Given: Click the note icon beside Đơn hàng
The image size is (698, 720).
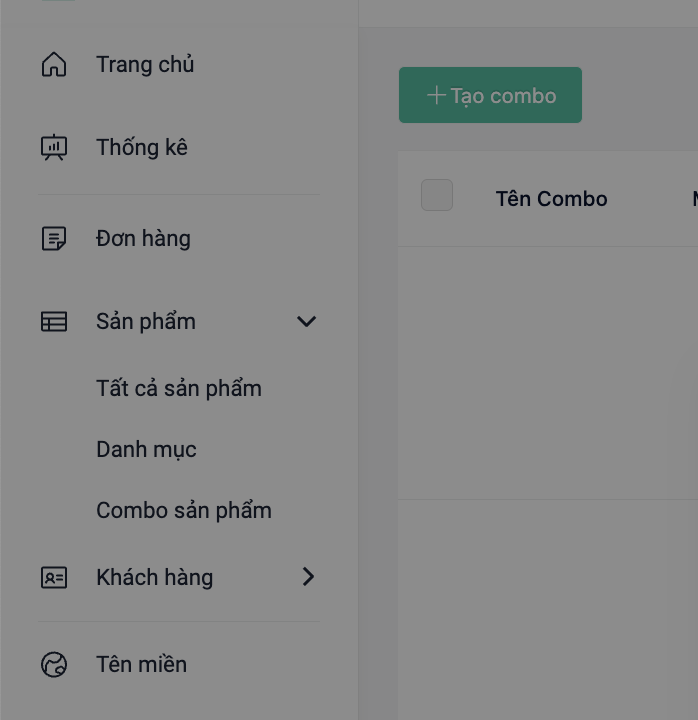Looking at the screenshot, I should point(54,239).
